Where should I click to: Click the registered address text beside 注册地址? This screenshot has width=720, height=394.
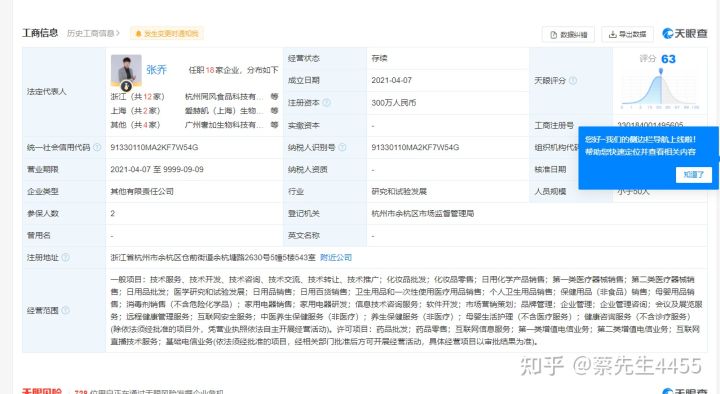[x=213, y=258]
